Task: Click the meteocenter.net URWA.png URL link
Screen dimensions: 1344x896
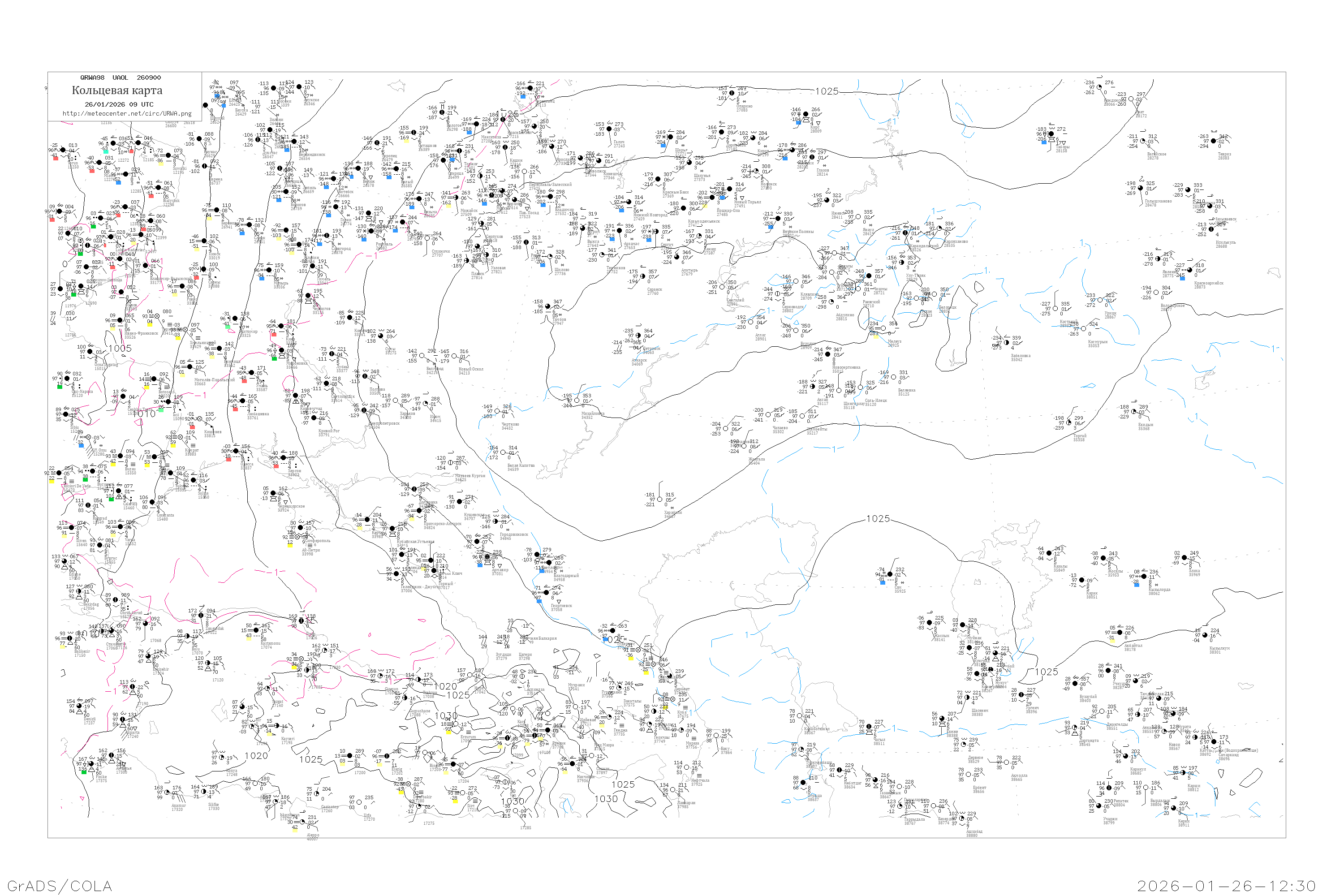Action: pos(127,114)
